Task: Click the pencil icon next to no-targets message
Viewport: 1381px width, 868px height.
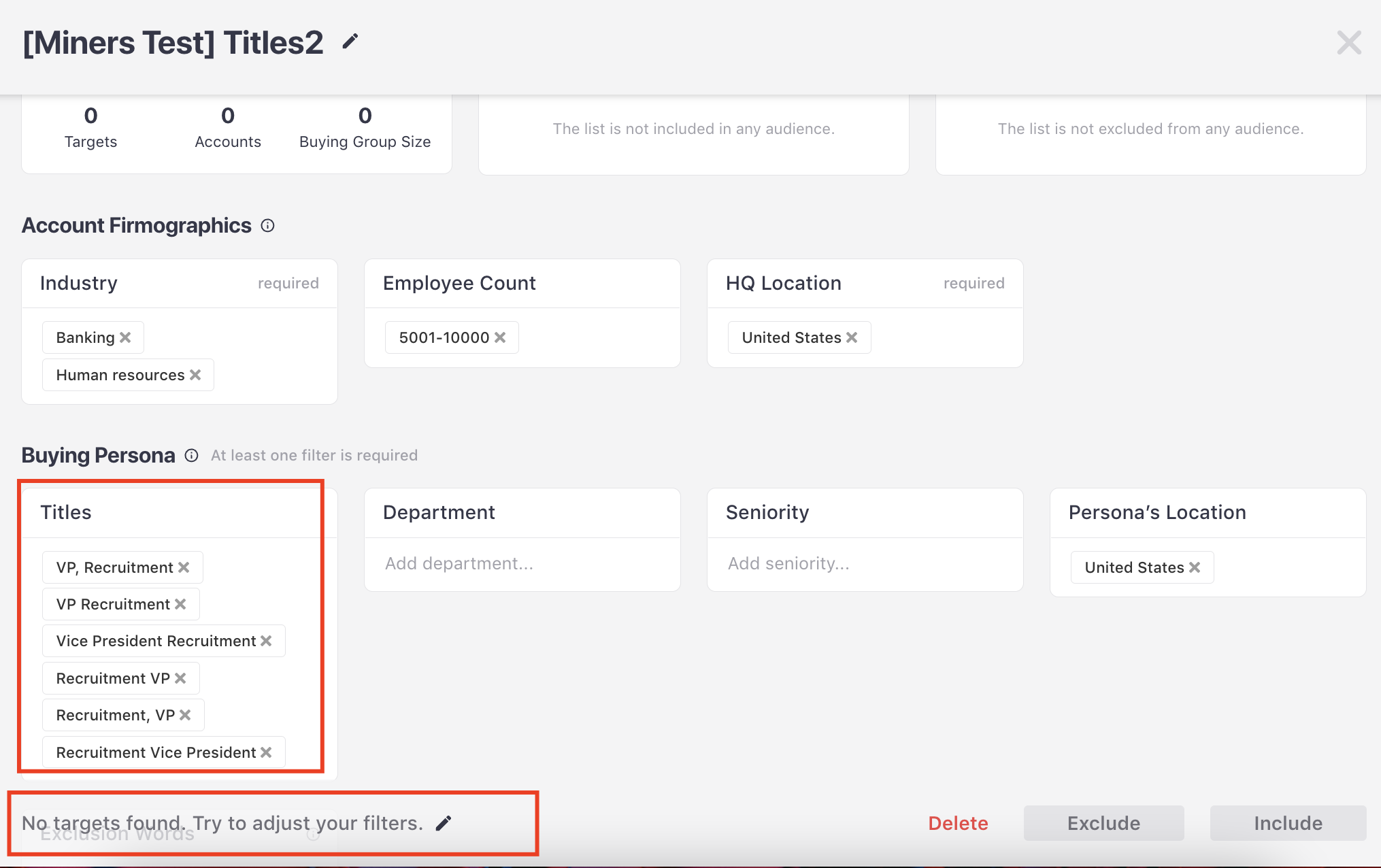Action: (444, 824)
